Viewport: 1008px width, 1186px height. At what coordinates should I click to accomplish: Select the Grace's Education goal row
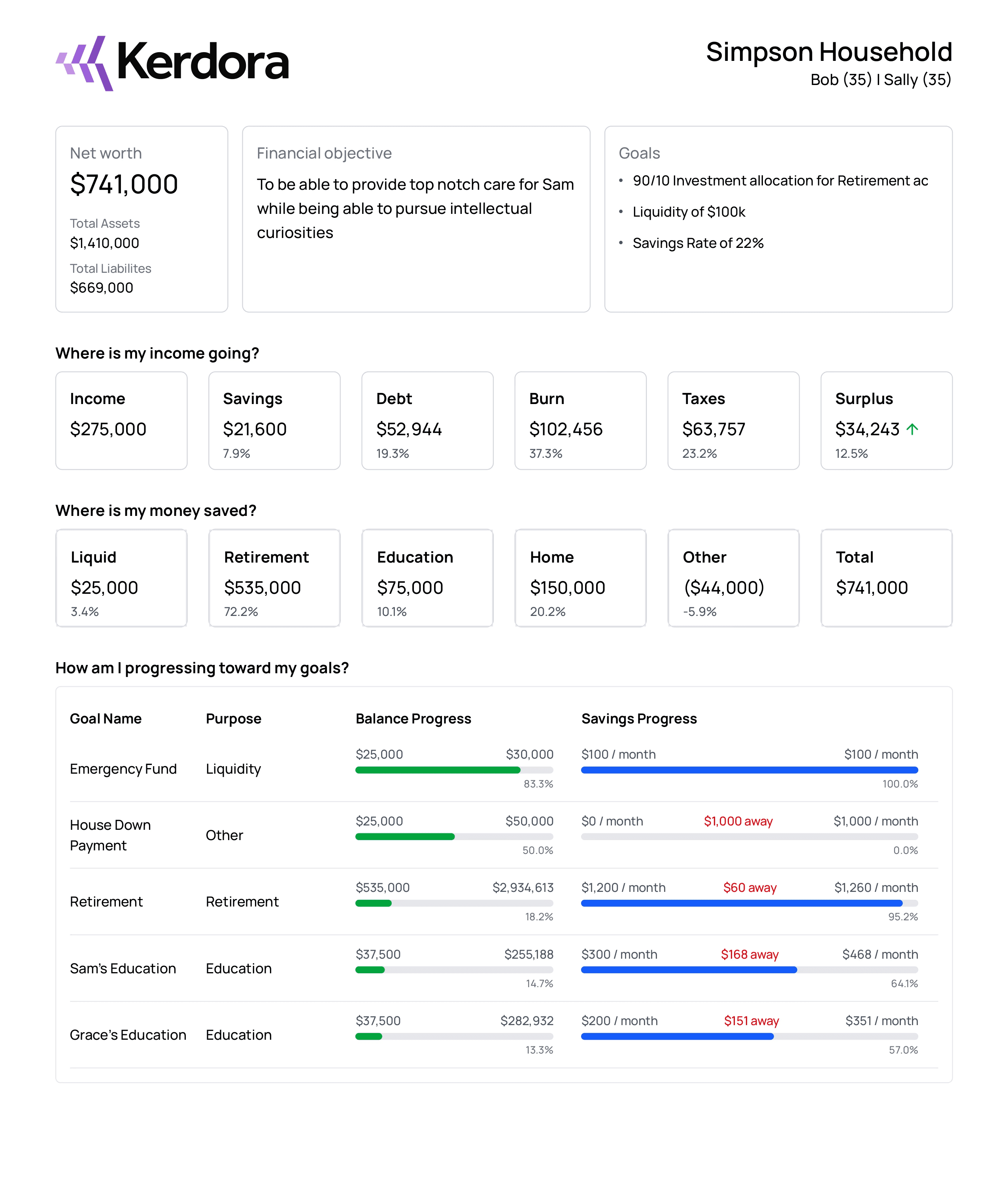coord(128,1035)
